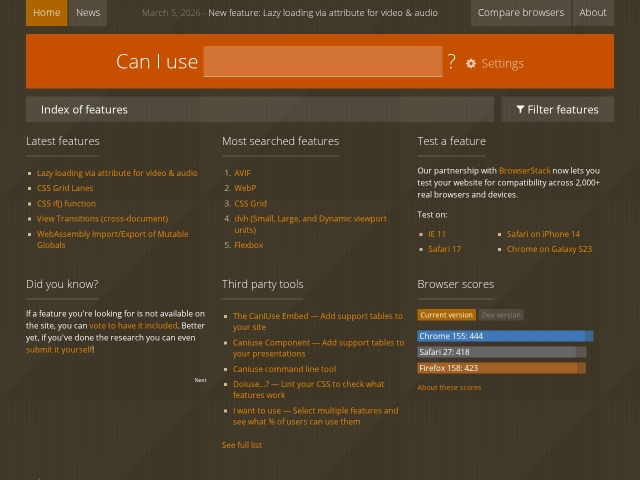Image resolution: width=640 pixels, height=480 pixels.
Task: Go to the Home tab
Action: tap(47, 13)
